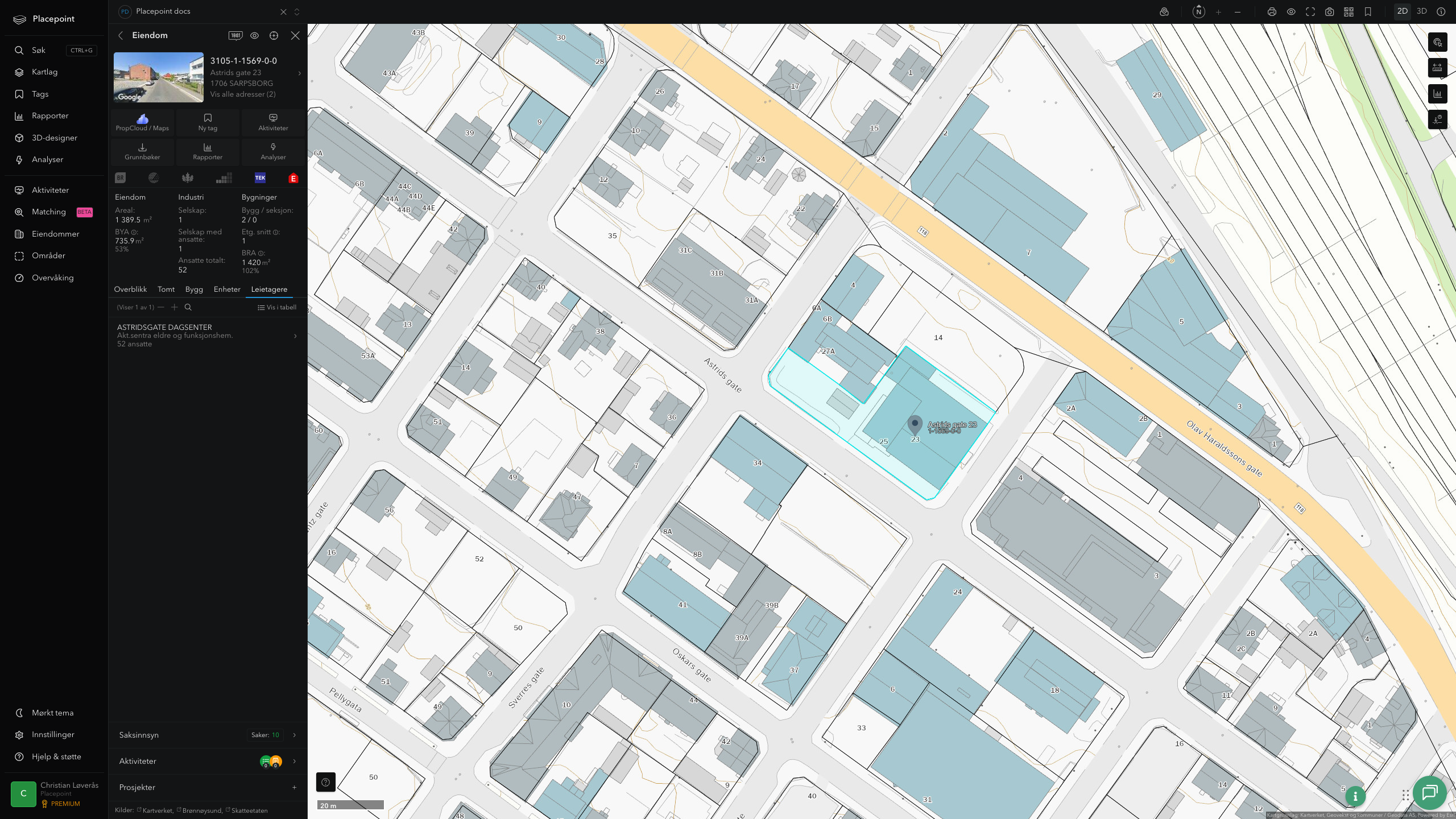Screen dimensions: 1456x819
Task: Zoom in on the map
Action: pyautogui.click(x=1218, y=11)
